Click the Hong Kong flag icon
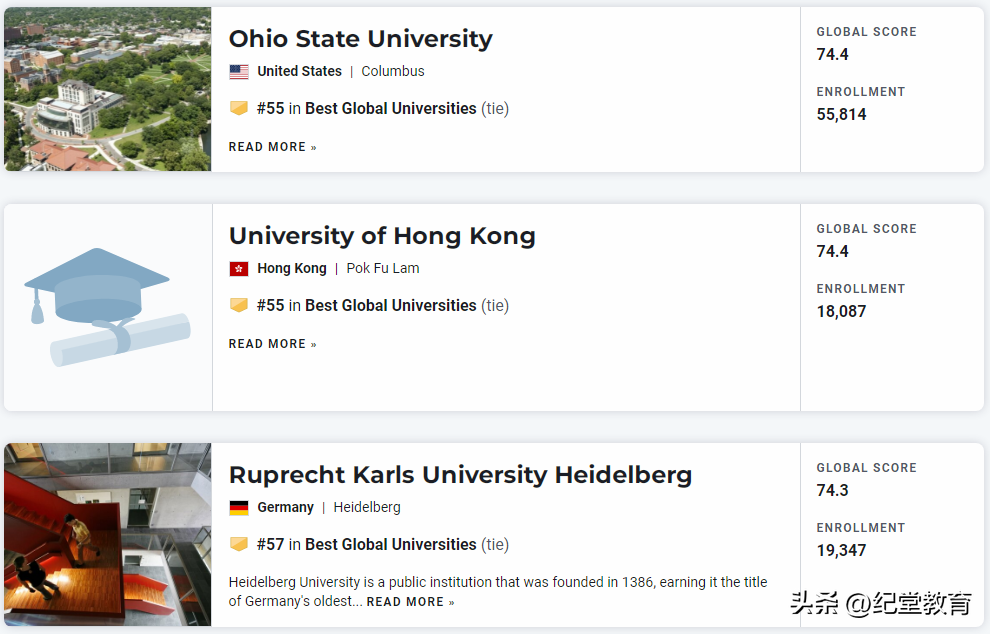 click(x=239, y=269)
